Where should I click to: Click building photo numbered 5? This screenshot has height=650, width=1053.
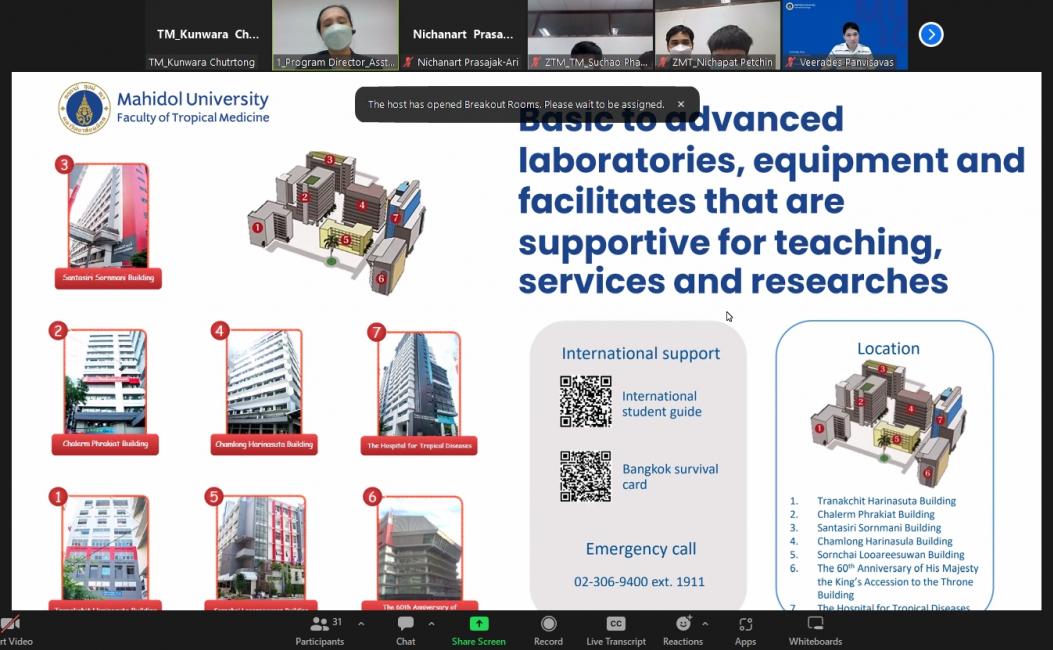pos(261,547)
